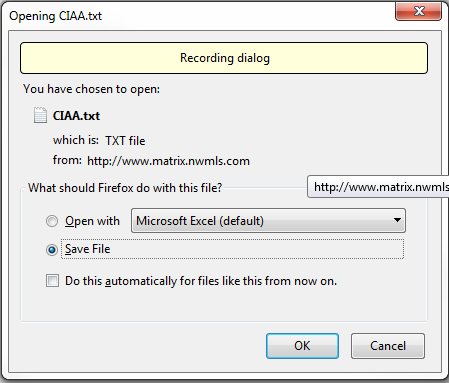Click the TXT file type text
This screenshot has width=449, height=383.
(x=125, y=141)
